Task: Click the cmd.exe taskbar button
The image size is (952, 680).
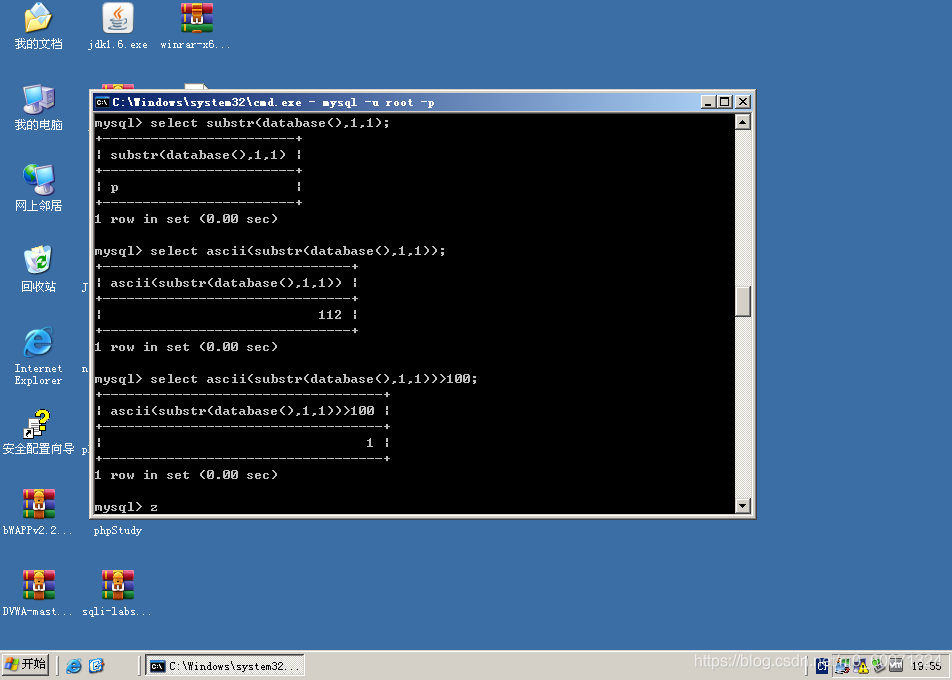Action: 225,665
